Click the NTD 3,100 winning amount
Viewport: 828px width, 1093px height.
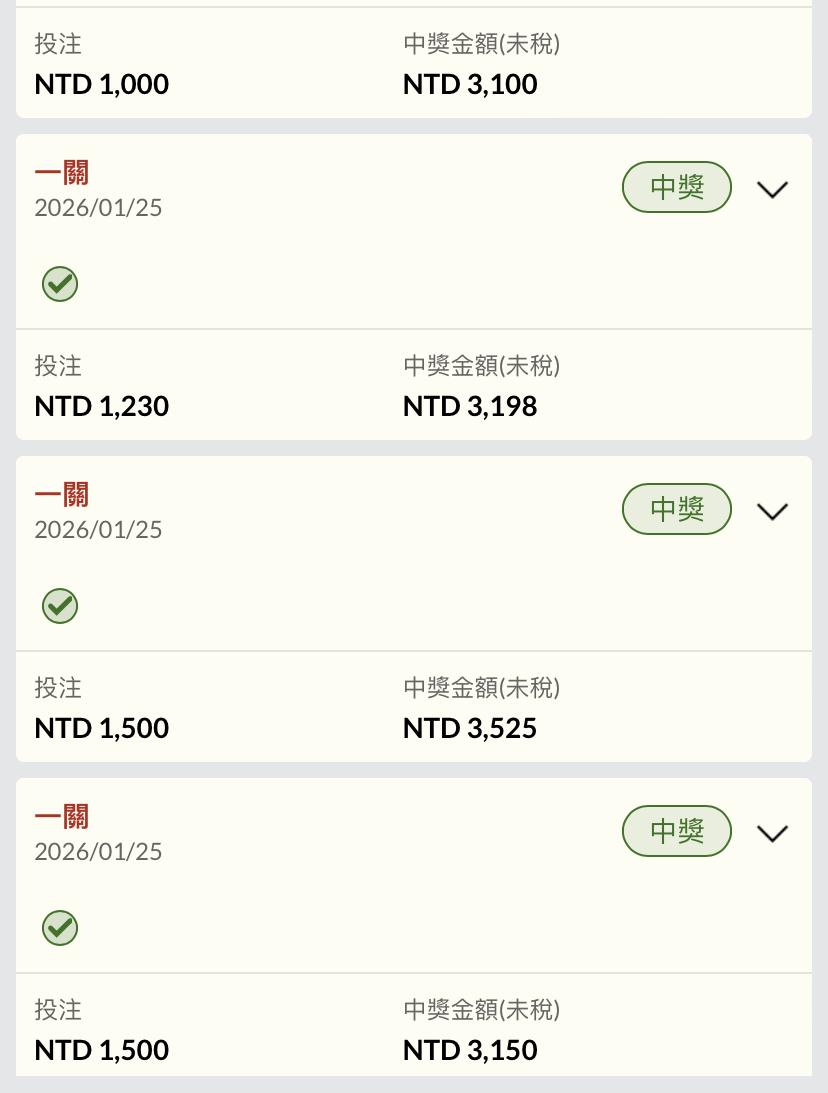[470, 84]
